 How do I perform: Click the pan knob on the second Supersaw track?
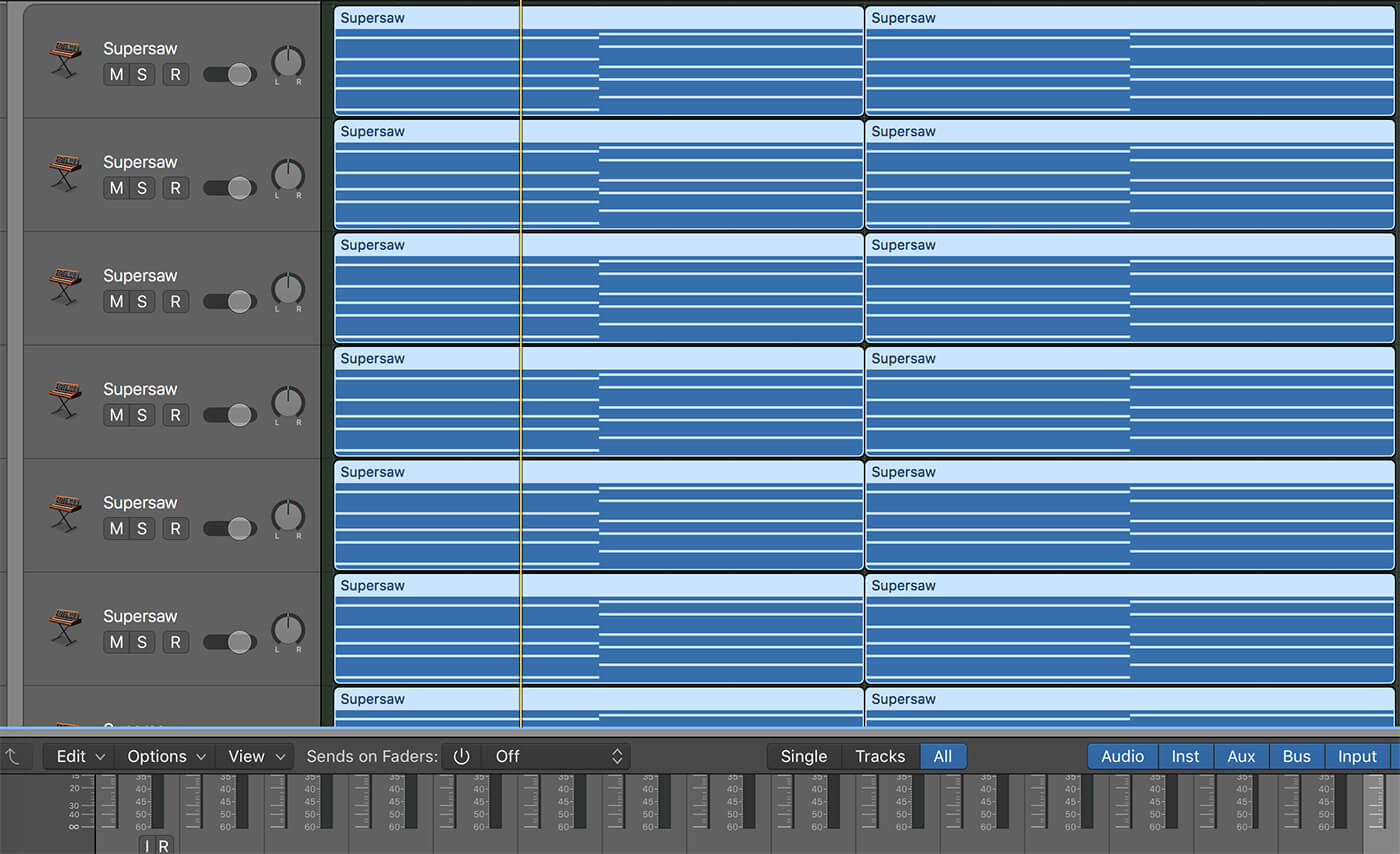click(288, 176)
